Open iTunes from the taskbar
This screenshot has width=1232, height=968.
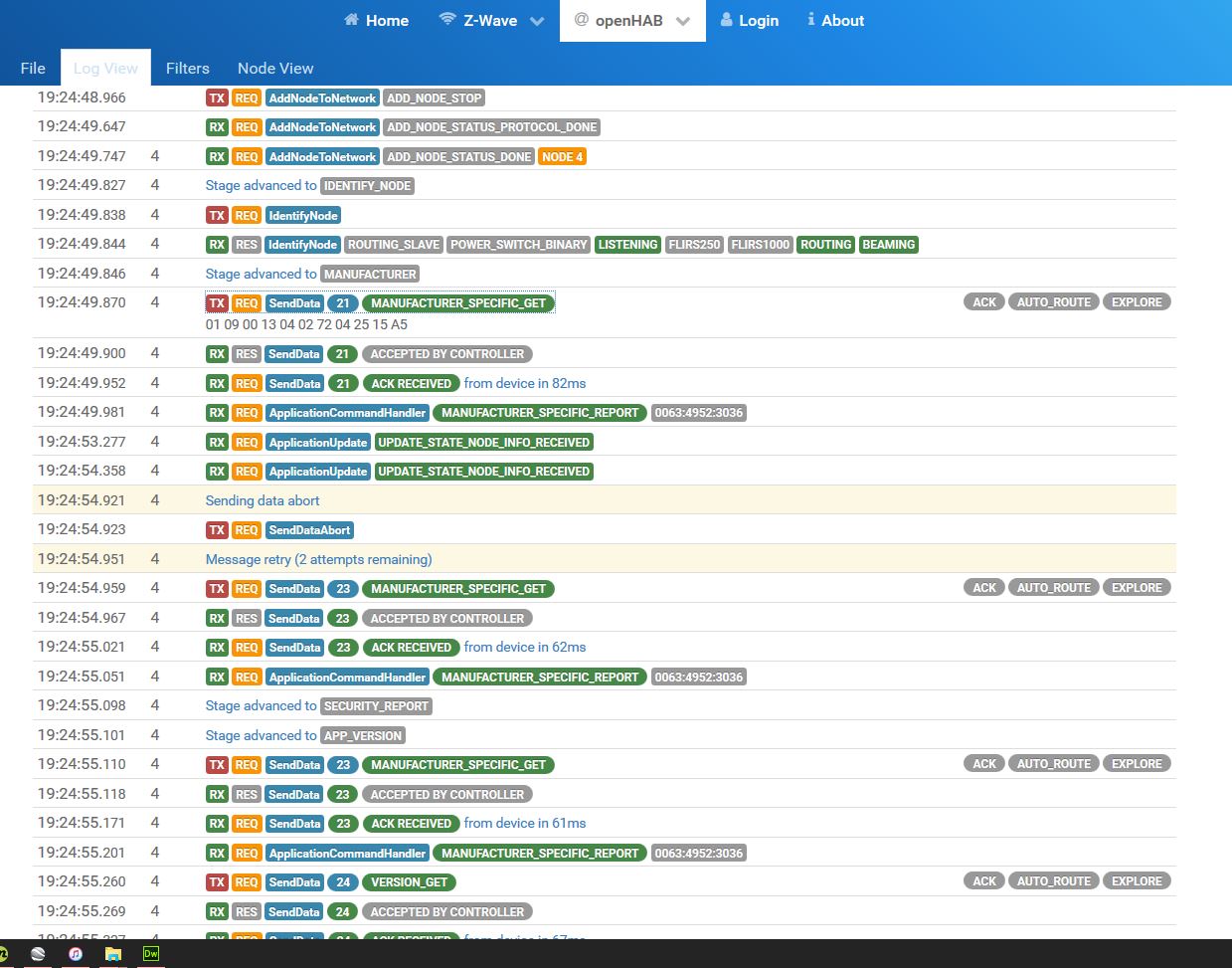point(76,953)
